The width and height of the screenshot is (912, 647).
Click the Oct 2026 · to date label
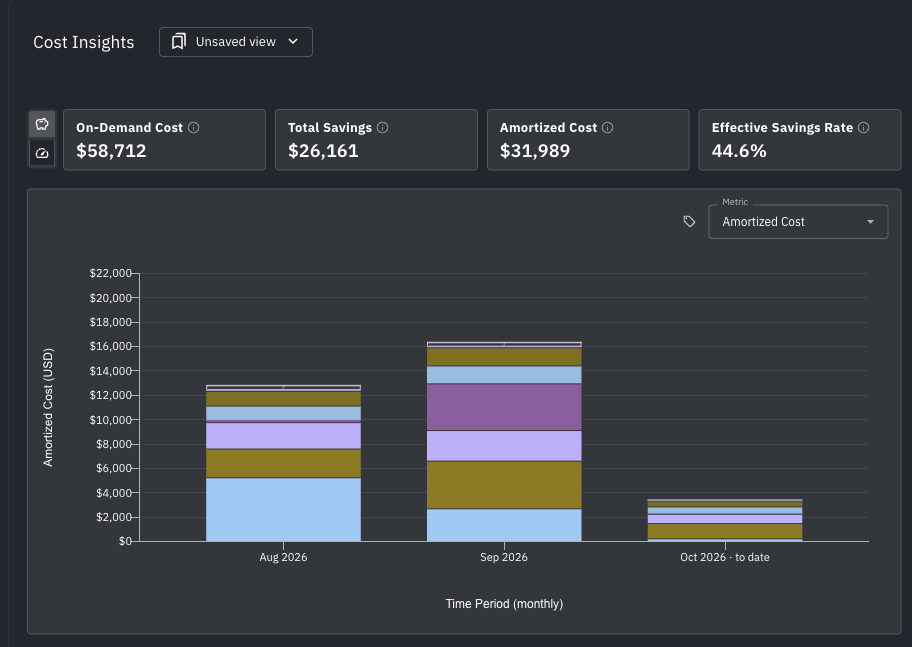pyautogui.click(x=725, y=557)
